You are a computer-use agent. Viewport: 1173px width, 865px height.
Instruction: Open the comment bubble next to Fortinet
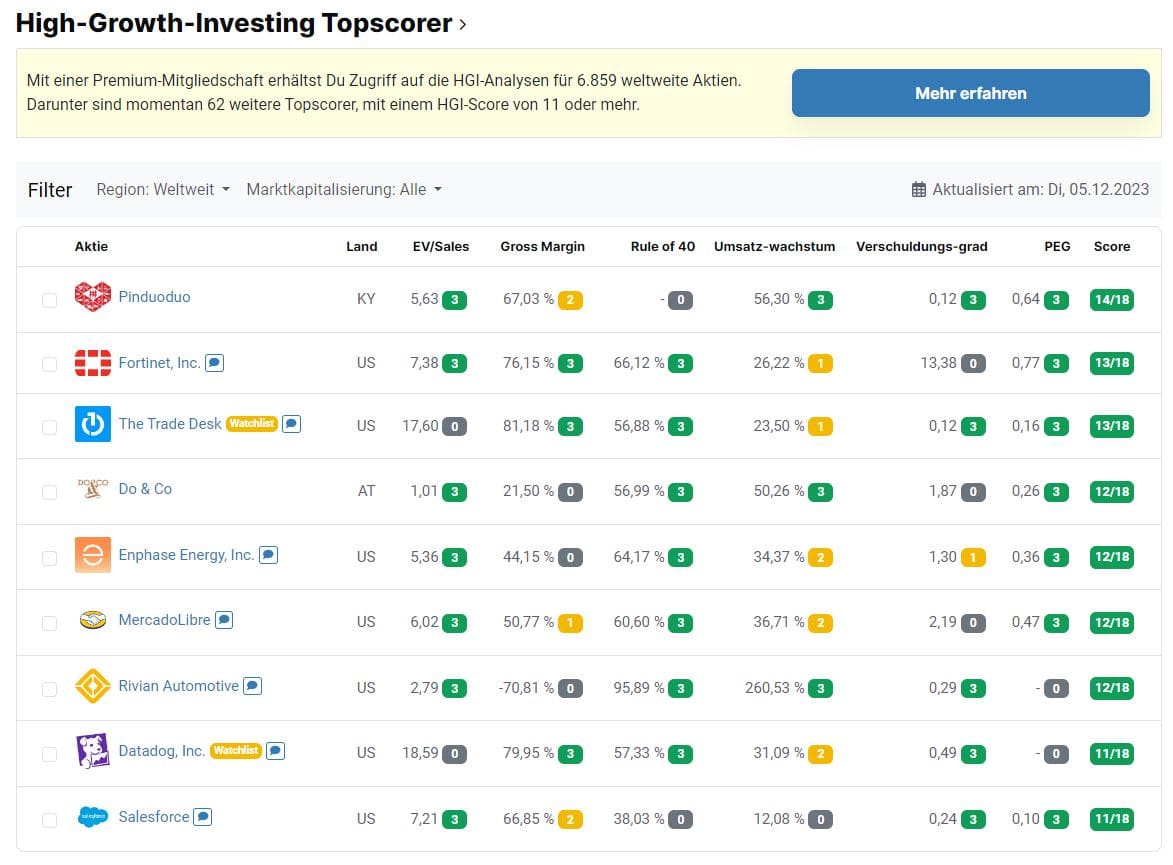(x=214, y=363)
